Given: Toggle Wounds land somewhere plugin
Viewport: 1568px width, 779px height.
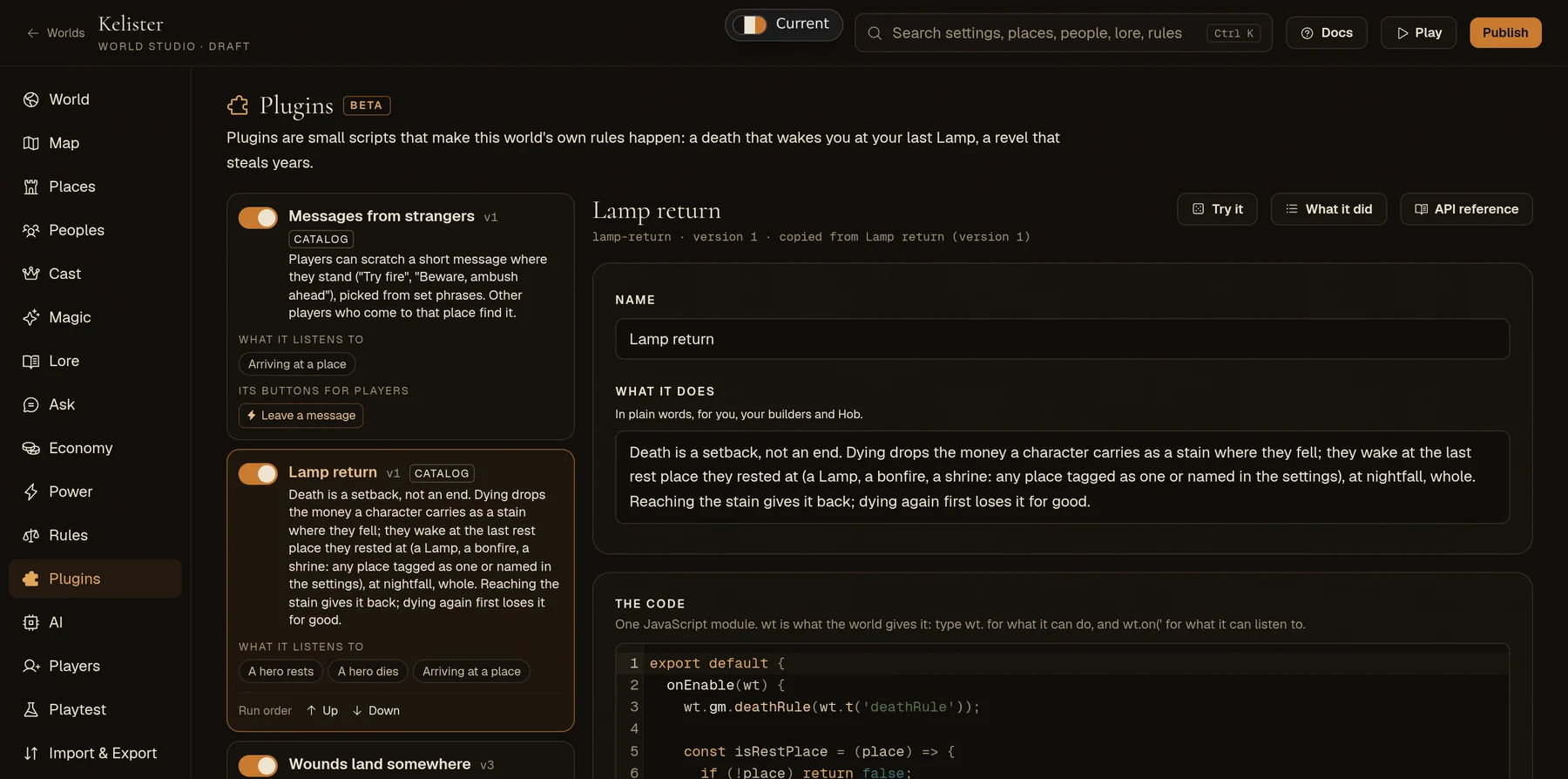Looking at the screenshot, I should click(258, 765).
